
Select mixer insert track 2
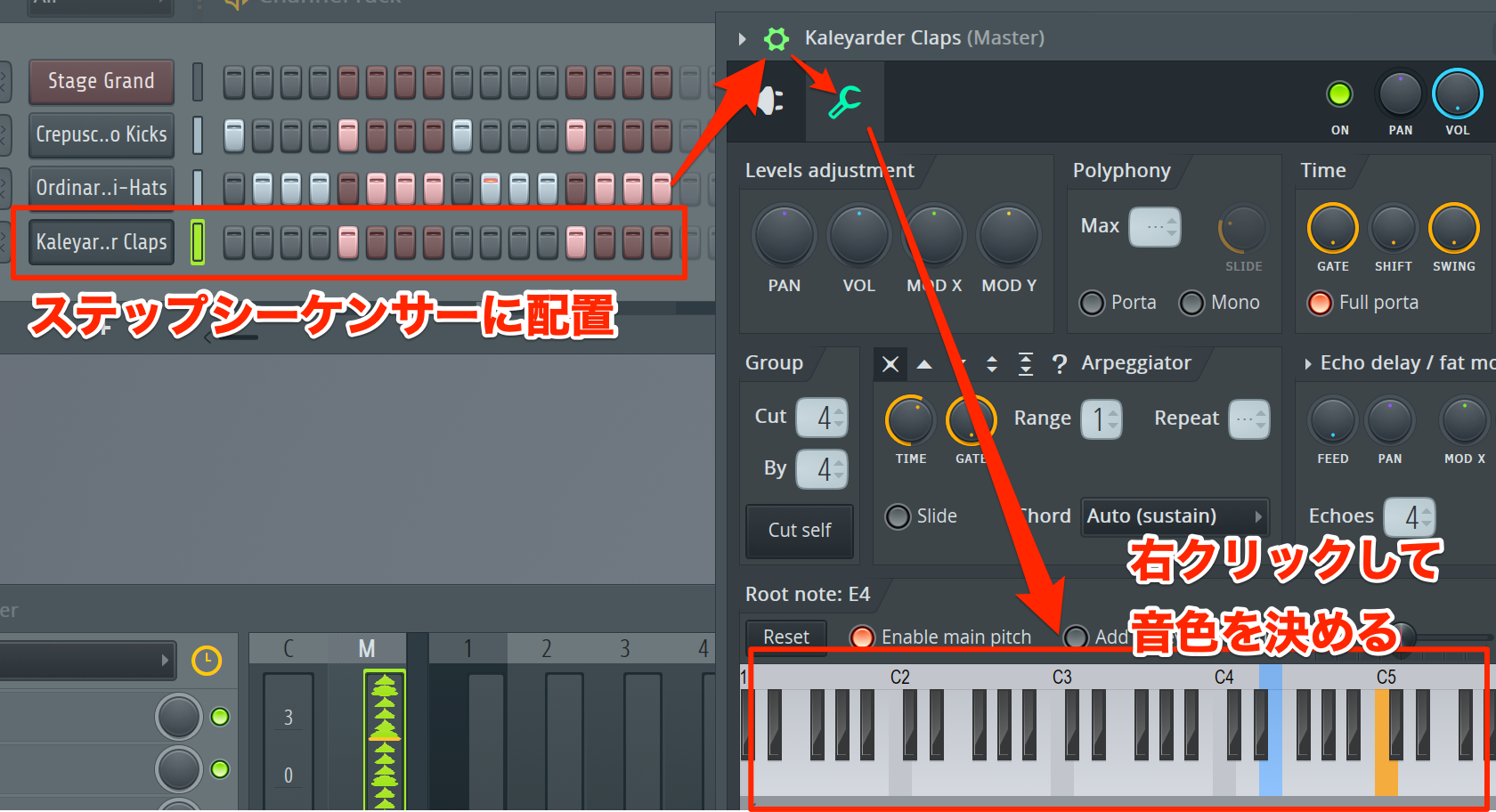(x=547, y=649)
